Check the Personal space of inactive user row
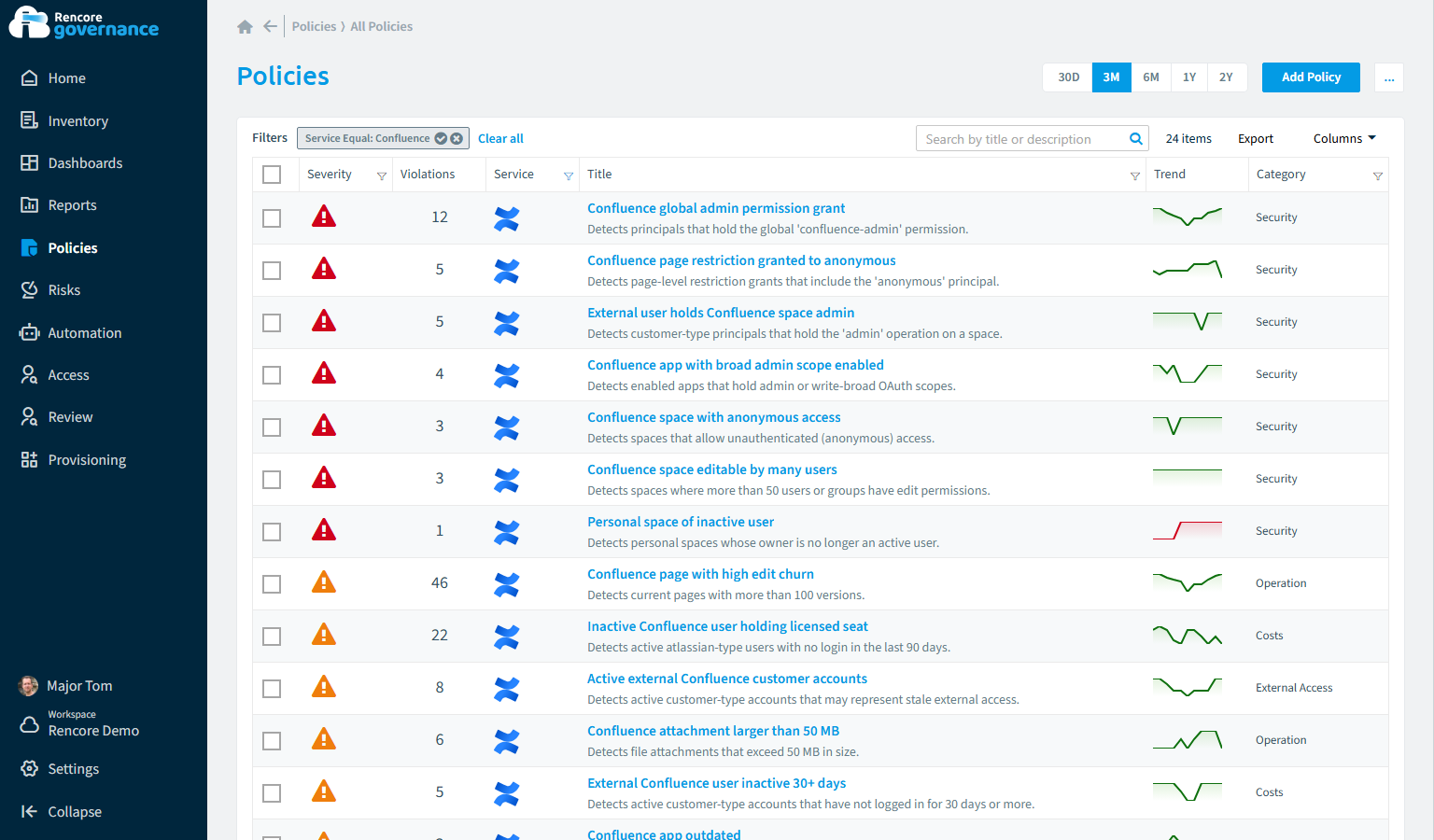This screenshot has width=1434, height=840. (272, 532)
